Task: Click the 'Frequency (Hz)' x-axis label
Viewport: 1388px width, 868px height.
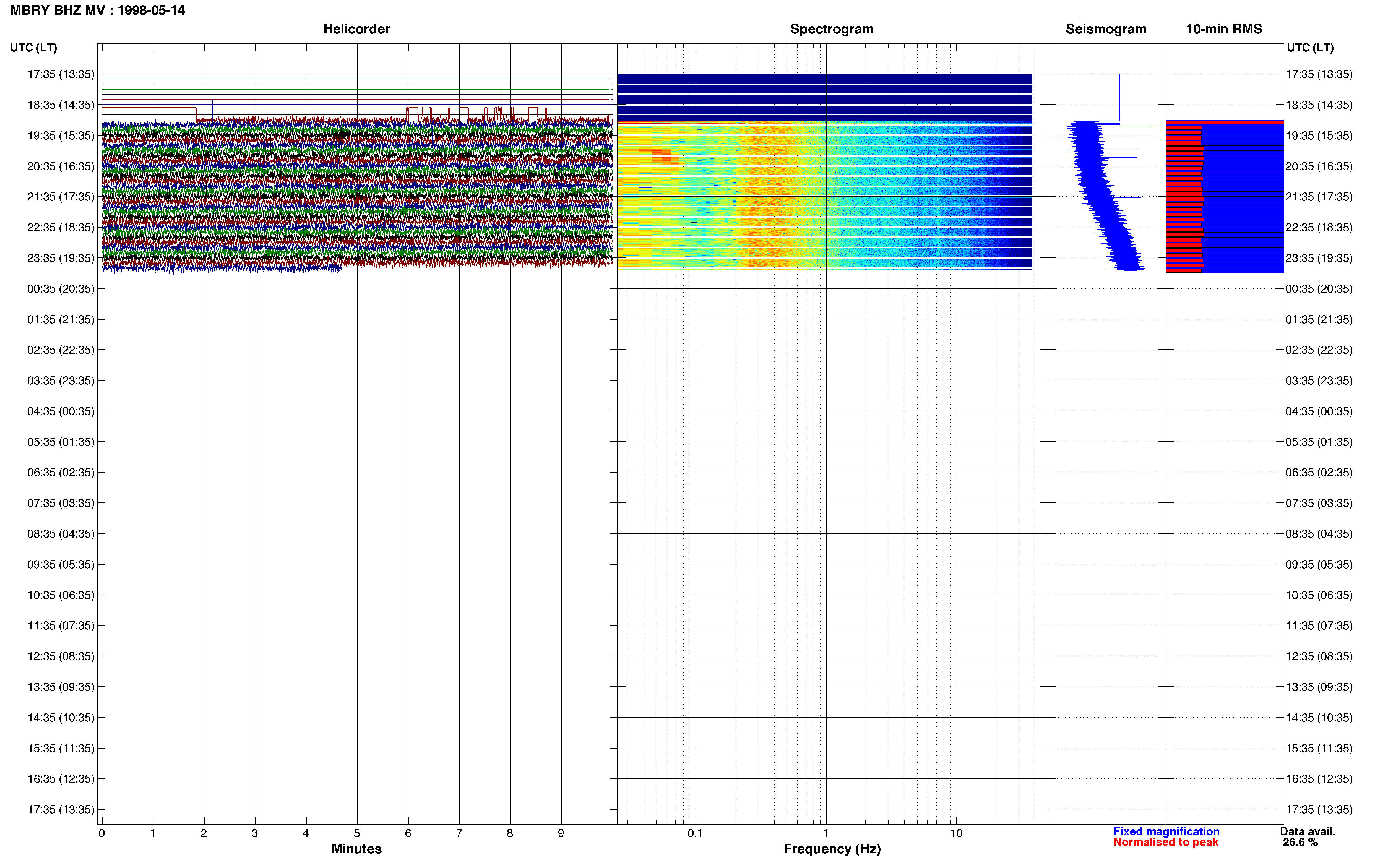Action: pyautogui.click(x=832, y=849)
